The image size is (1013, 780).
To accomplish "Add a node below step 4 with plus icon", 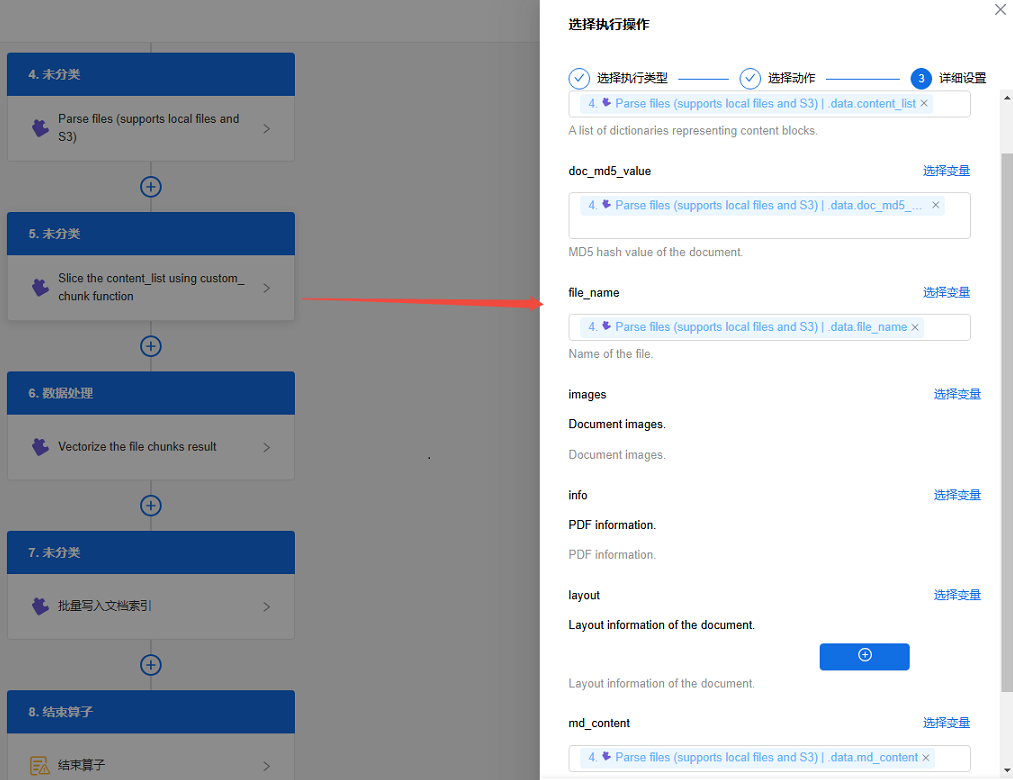I will click(151, 187).
